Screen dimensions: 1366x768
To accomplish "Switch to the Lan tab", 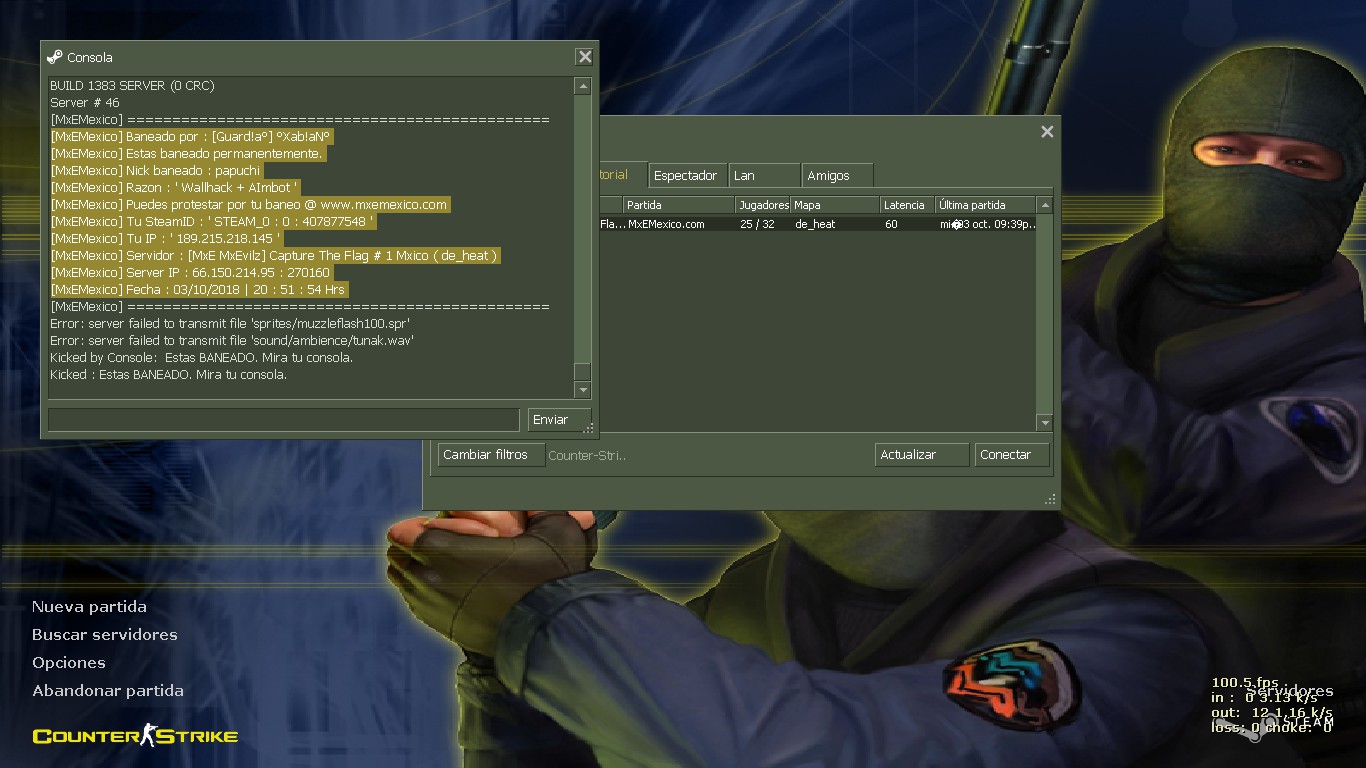I will point(764,175).
